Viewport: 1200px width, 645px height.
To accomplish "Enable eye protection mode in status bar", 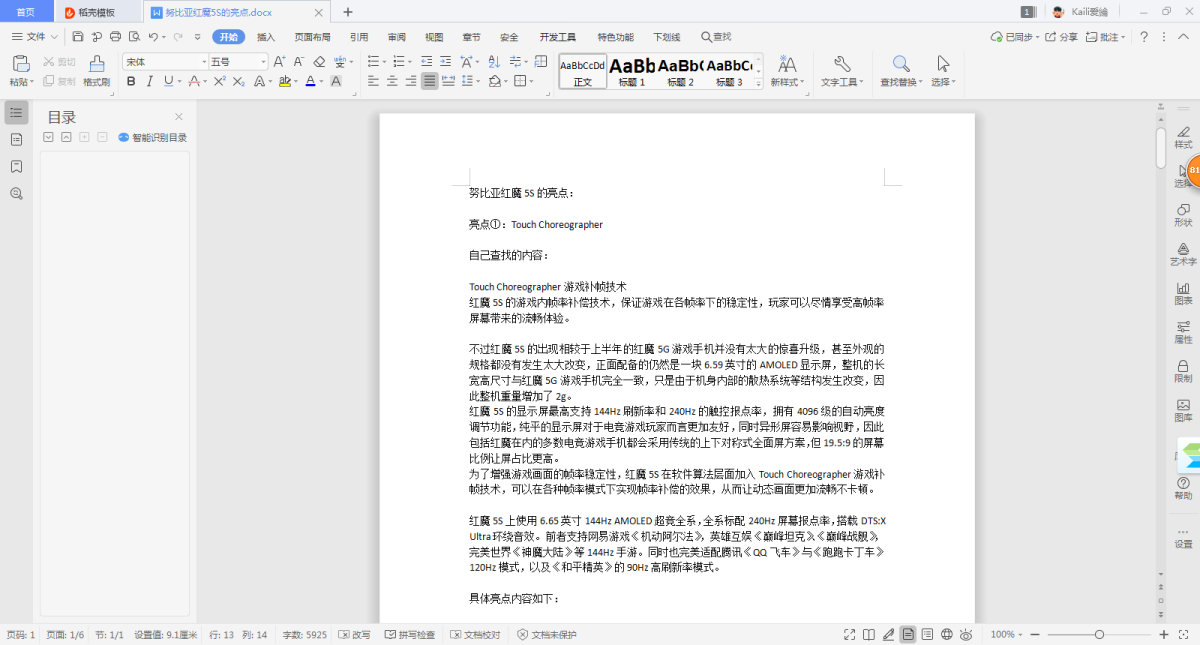I will click(966, 635).
